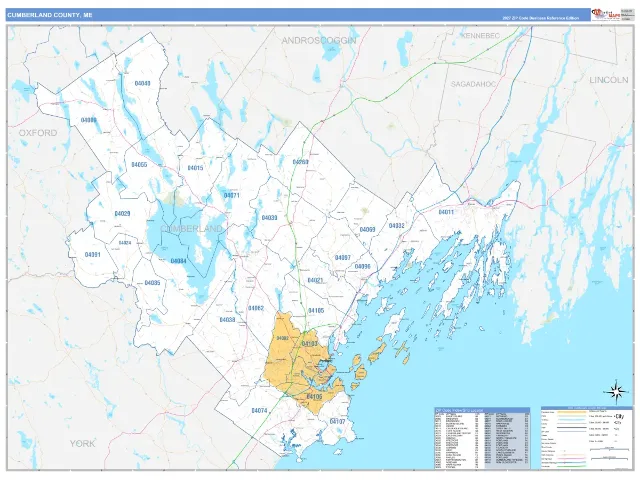Click ZIP code 04091 label
This screenshot has height=480, width=640.
coord(93,254)
